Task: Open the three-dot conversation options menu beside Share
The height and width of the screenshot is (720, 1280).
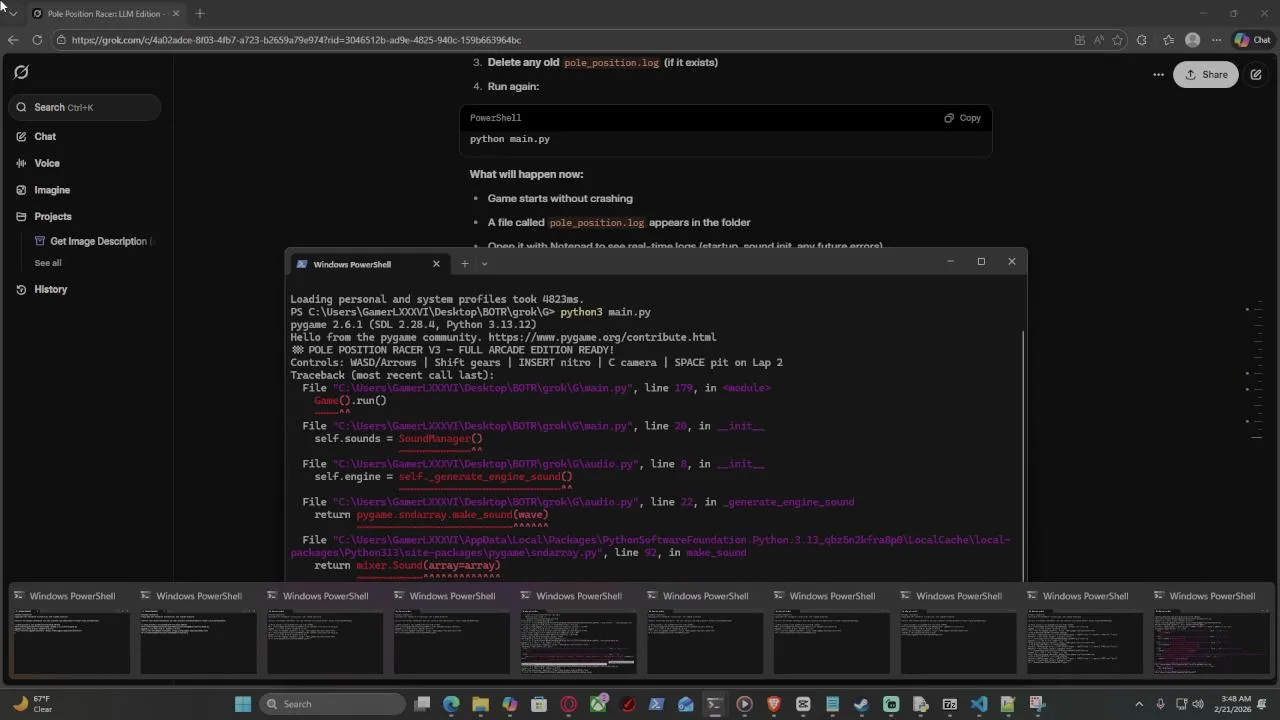Action: pos(1158,74)
